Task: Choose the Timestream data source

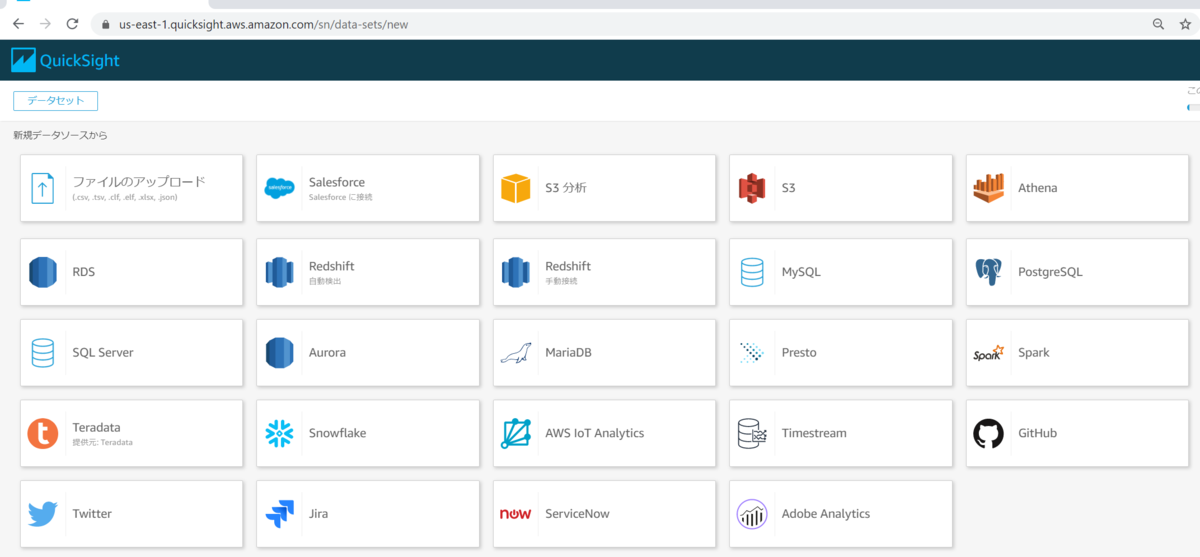Action: (x=840, y=433)
